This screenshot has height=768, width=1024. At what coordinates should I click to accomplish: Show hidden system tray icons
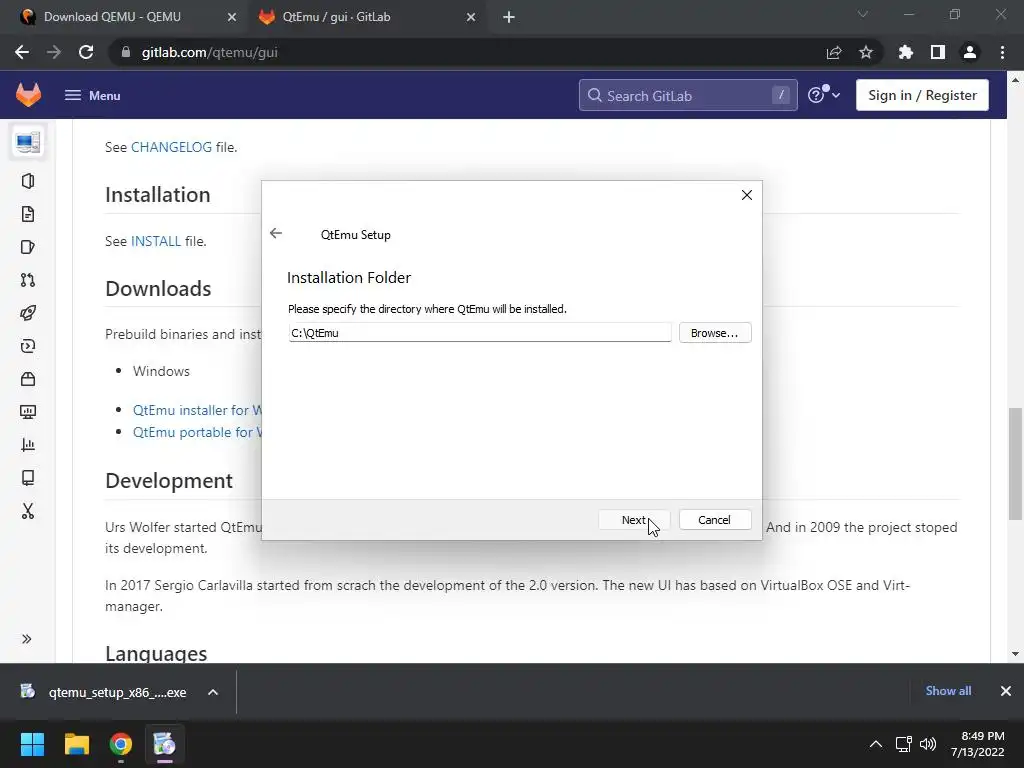[x=876, y=744]
